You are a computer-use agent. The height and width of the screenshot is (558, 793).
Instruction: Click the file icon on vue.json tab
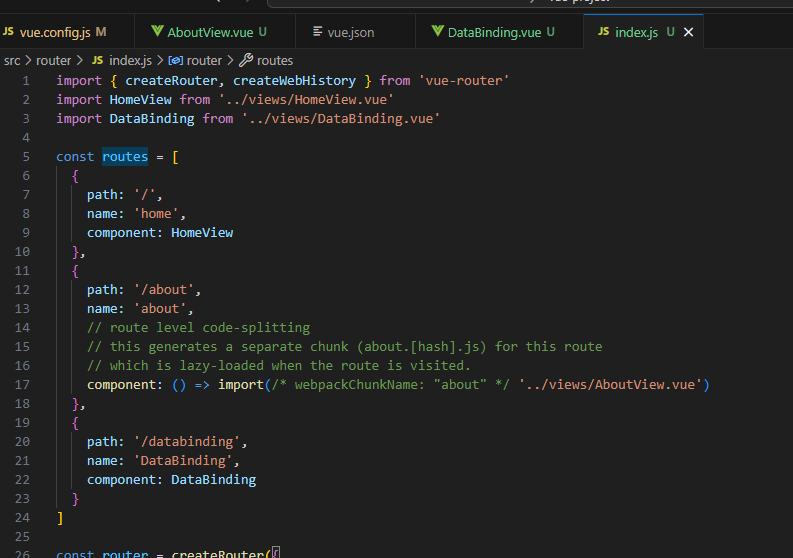tap(318, 32)
